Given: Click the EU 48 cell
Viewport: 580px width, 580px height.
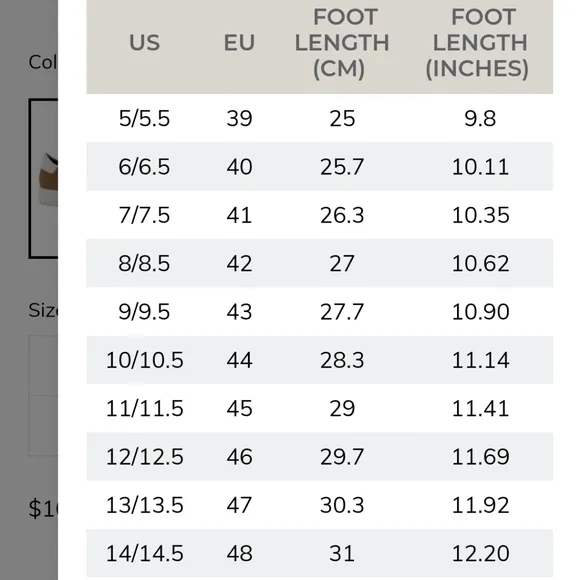Looking at the screenshot, I should coord(239,553).
